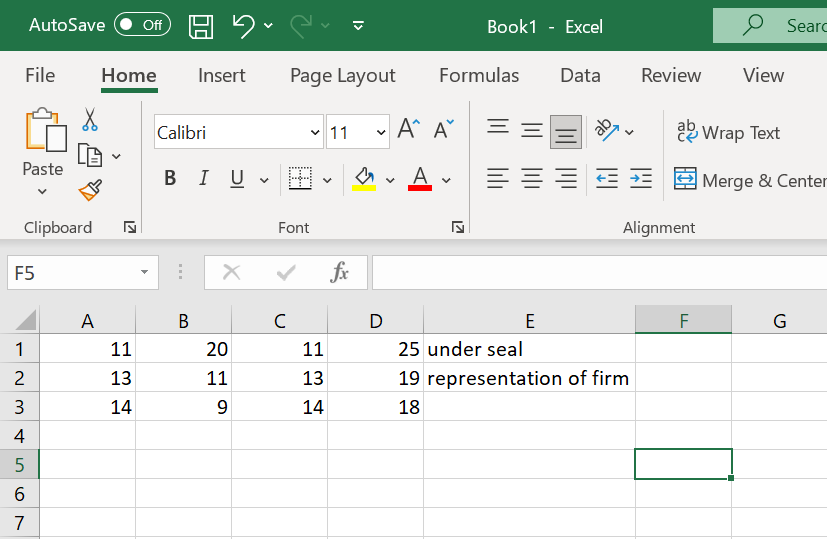The image size is (827, 539).
Task: Click the Orientation text rotation icon
Action: point(607,130)
